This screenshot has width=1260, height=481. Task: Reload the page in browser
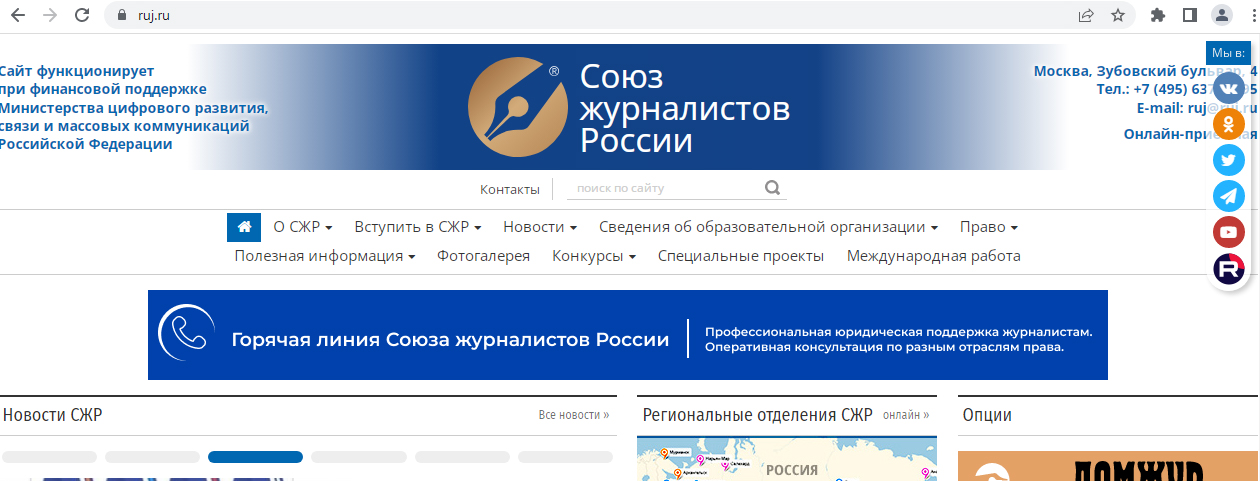pyautogui.click(x=82, y=15)
